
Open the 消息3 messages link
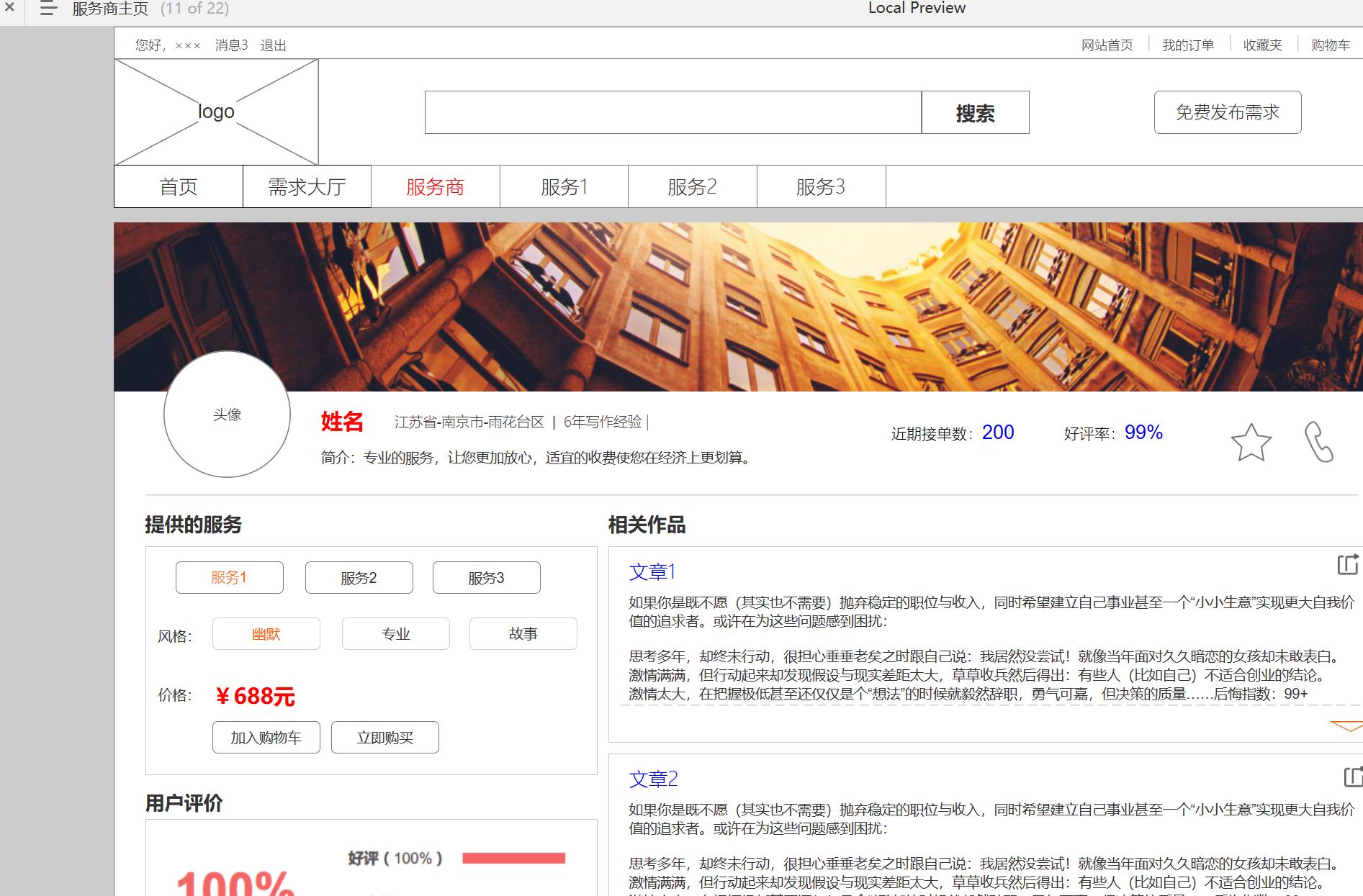pos(231,45)
